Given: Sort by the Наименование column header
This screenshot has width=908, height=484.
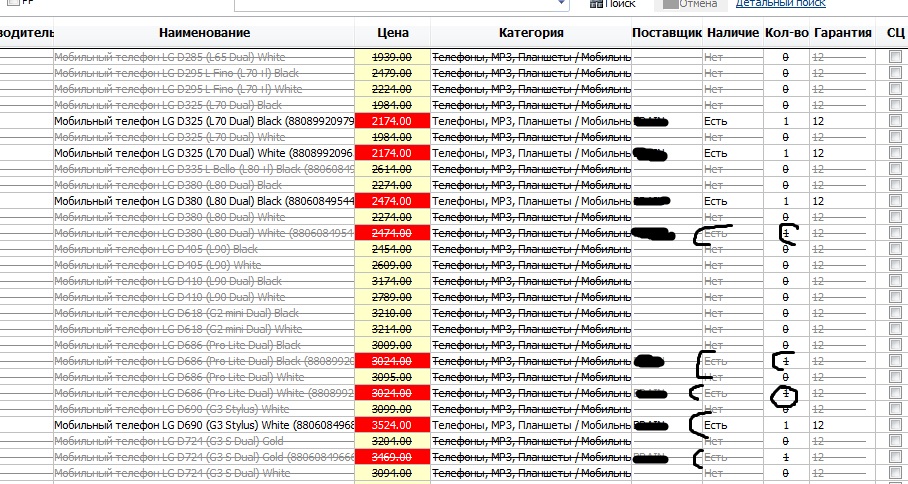Looking at the screenshot, I should (x=204, y=33).
